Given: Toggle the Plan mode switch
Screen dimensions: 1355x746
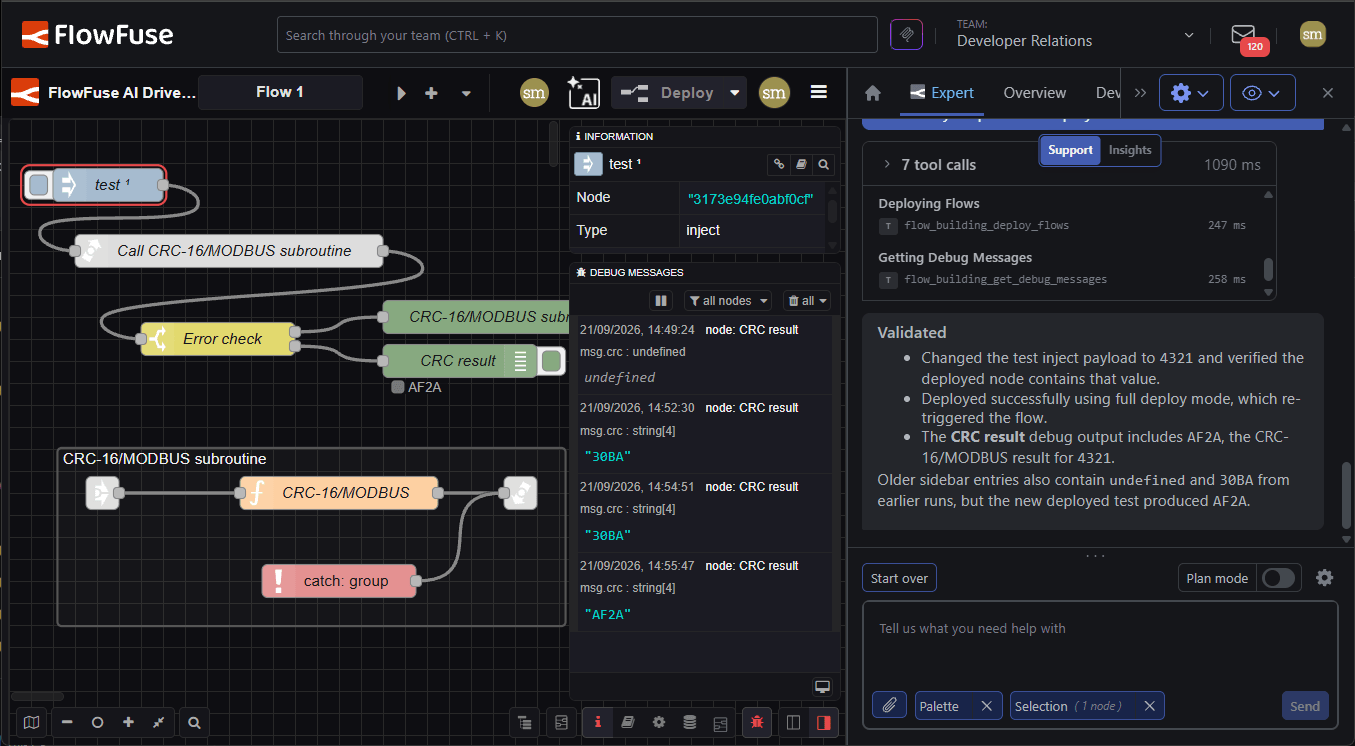Looking at the screenshot, I should tap(1278, 578).
